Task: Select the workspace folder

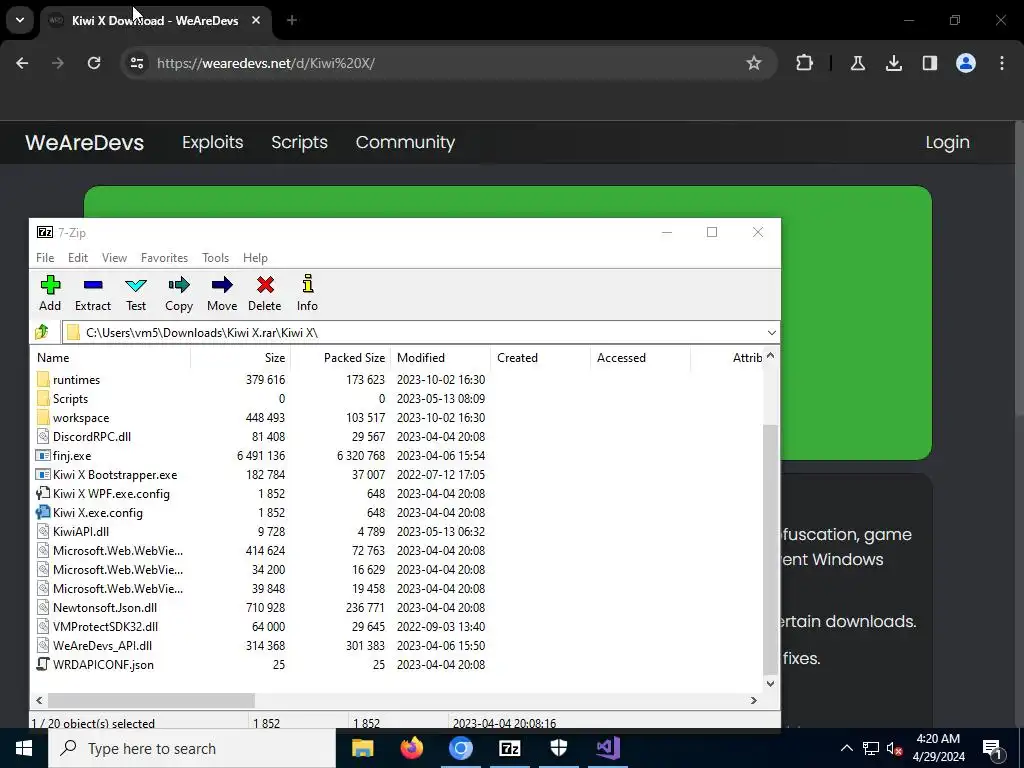Action: [81, 418]
